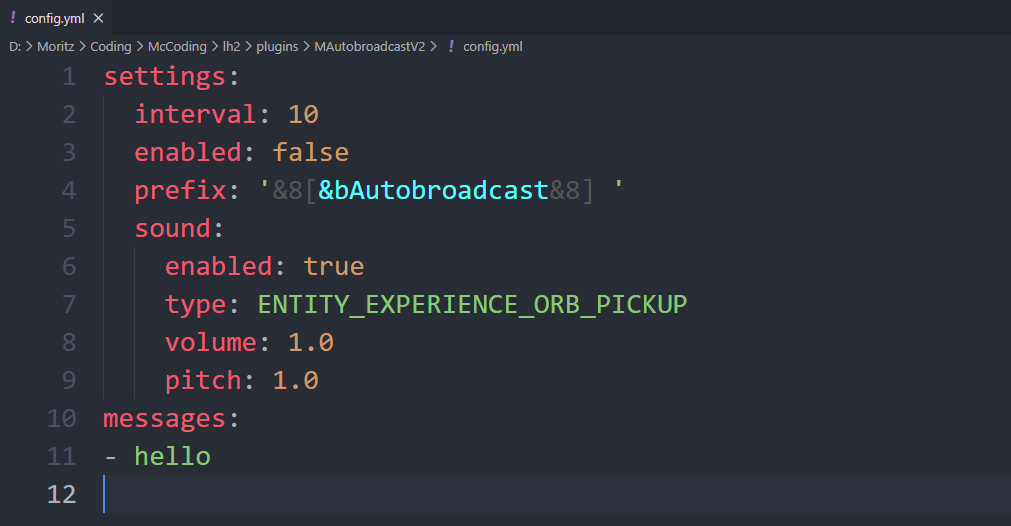1011x526 pixels.
Task: Open the D: breadcrumb segment
Action: (15, 46)
